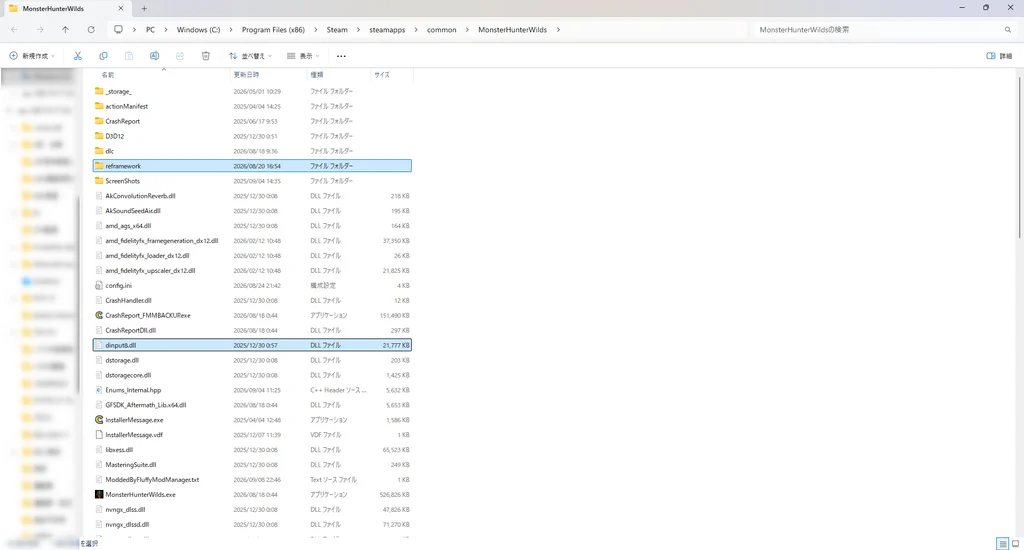Click the Paste icon in toolbar
Screen dimensions: 1024x550
pos(129,56)
